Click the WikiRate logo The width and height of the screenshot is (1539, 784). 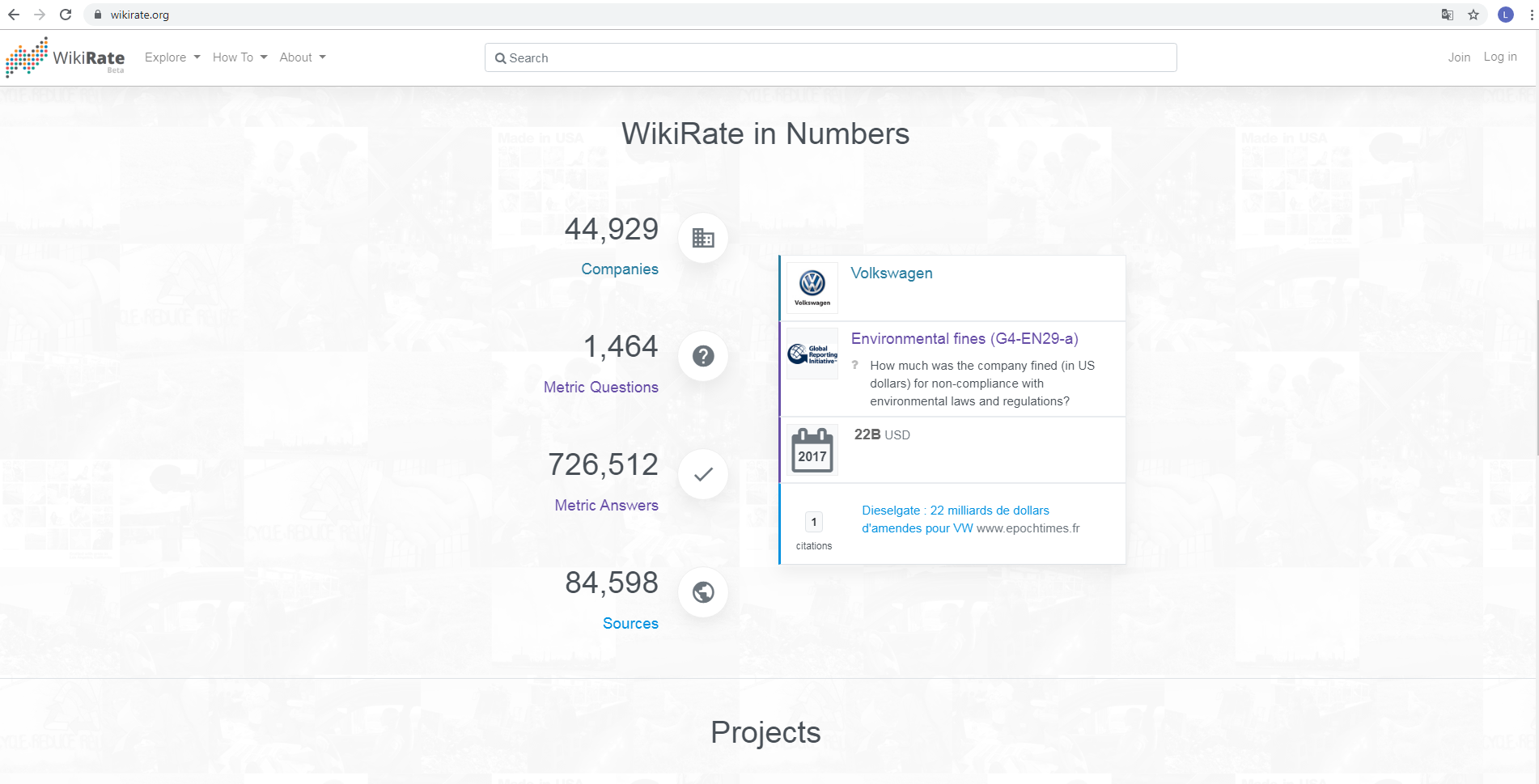coord(66,57)
